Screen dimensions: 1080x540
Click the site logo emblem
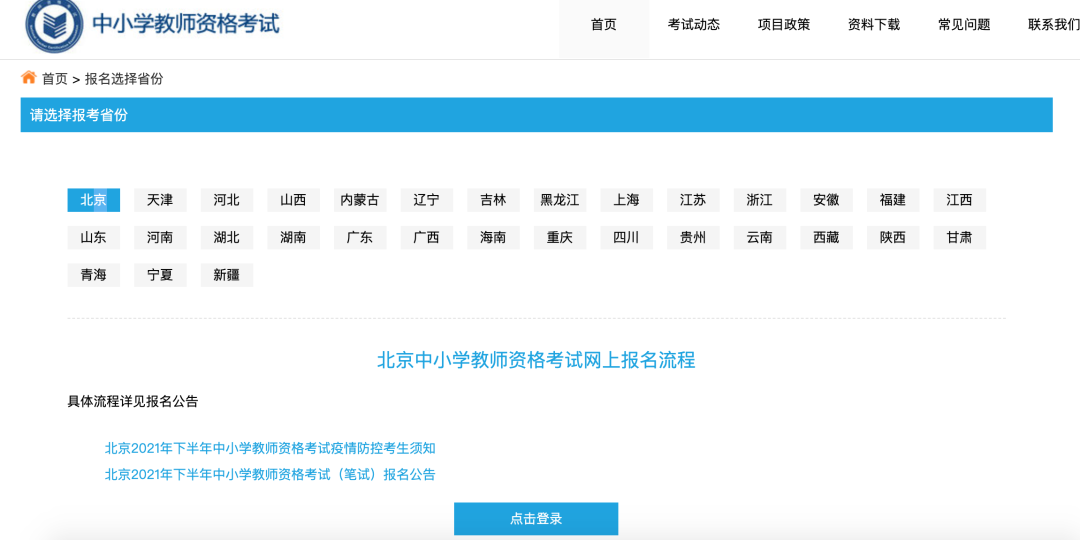pyautogui.click(x=54, y=25)
